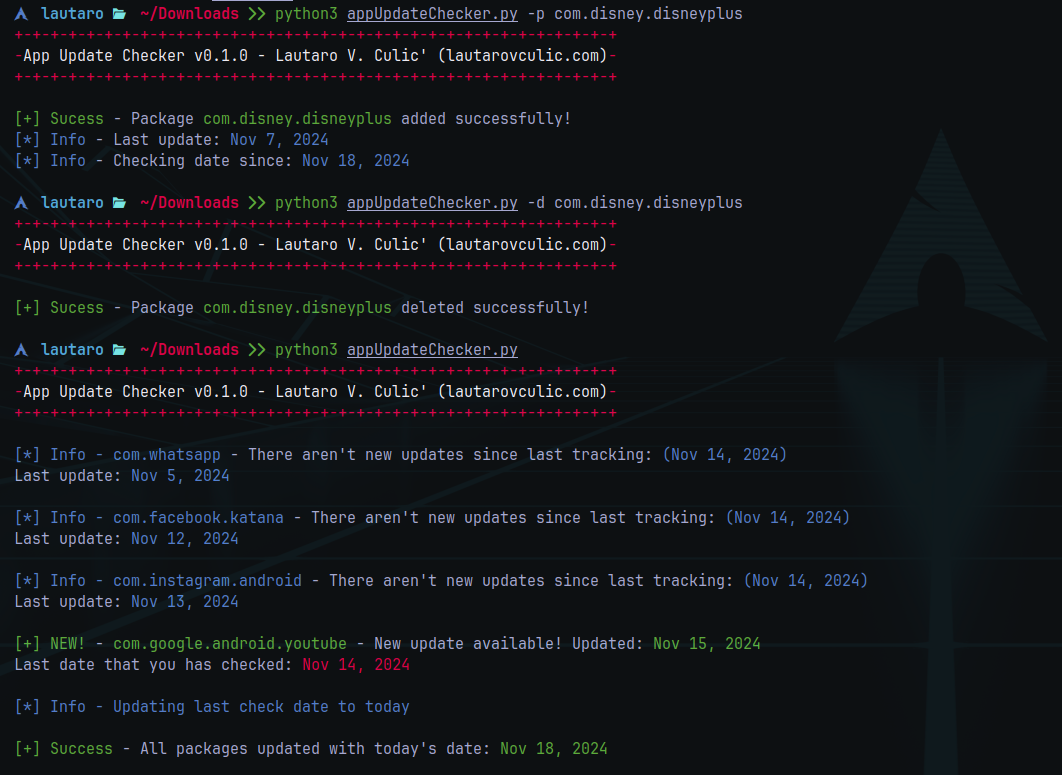Click the Arch logo before the -p command
This screenshot has width=1062, height=775.
[x=22, y=14]
